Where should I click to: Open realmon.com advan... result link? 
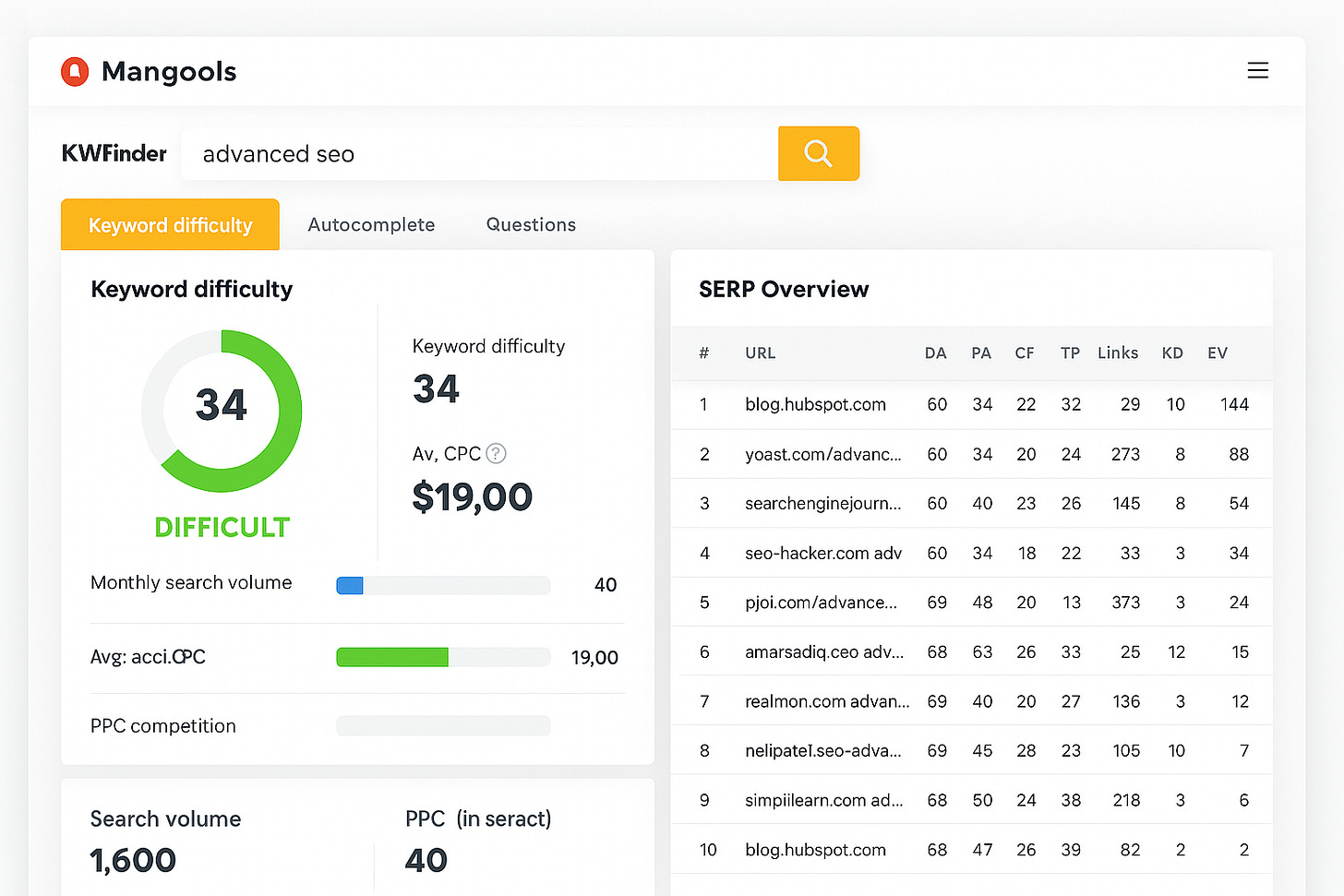827,701
